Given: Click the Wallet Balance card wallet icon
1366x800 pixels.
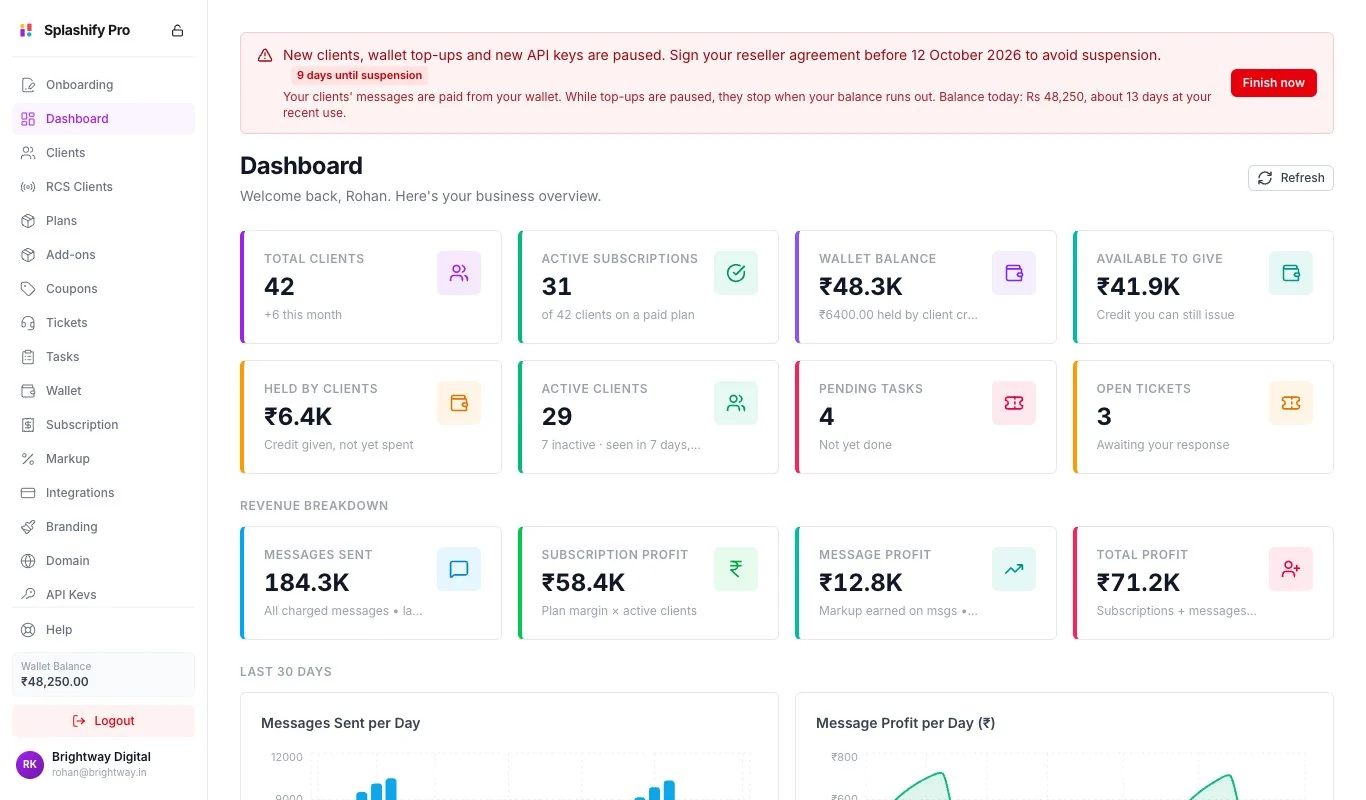Looking at the screenshot, I should (x=1014, y=273).
